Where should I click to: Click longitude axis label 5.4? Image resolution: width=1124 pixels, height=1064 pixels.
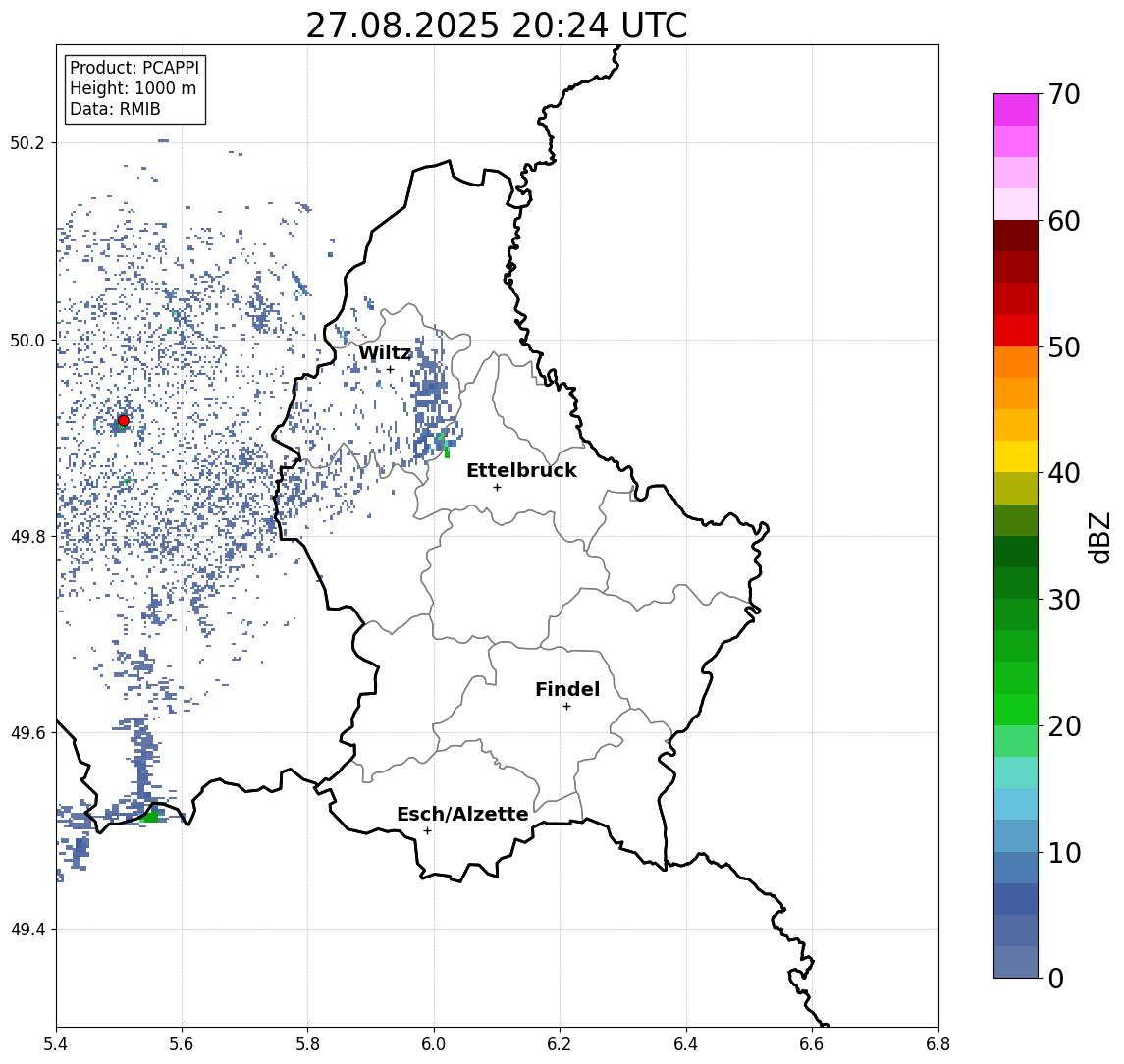(x=56, y=1044)
